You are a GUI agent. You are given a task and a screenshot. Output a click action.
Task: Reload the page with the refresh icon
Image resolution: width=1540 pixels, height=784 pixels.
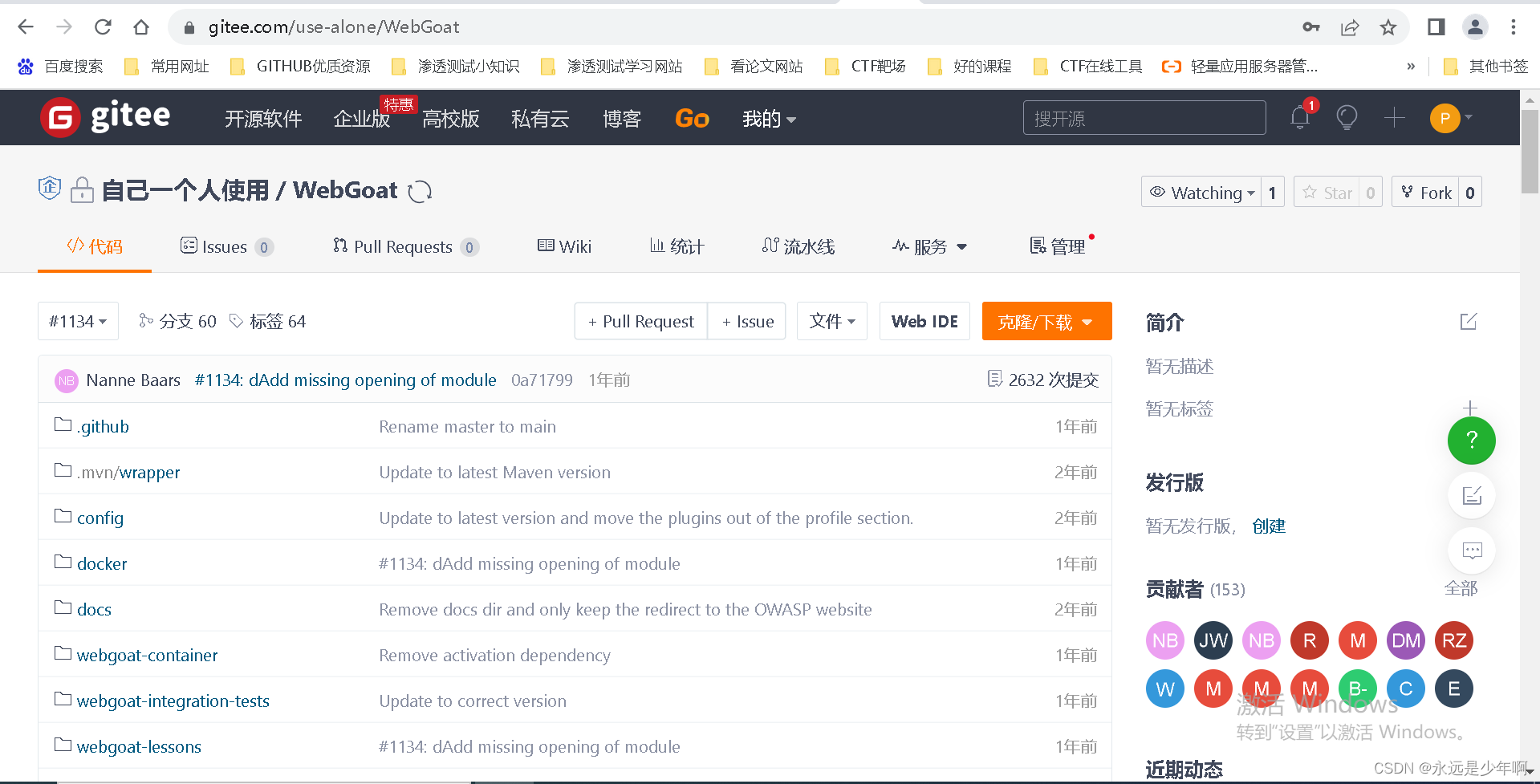tap(103, 27)
